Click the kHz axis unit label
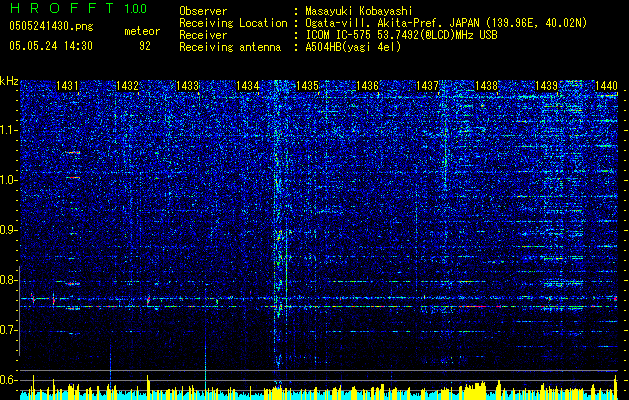 pyautogui.click(x=9, y=81)
